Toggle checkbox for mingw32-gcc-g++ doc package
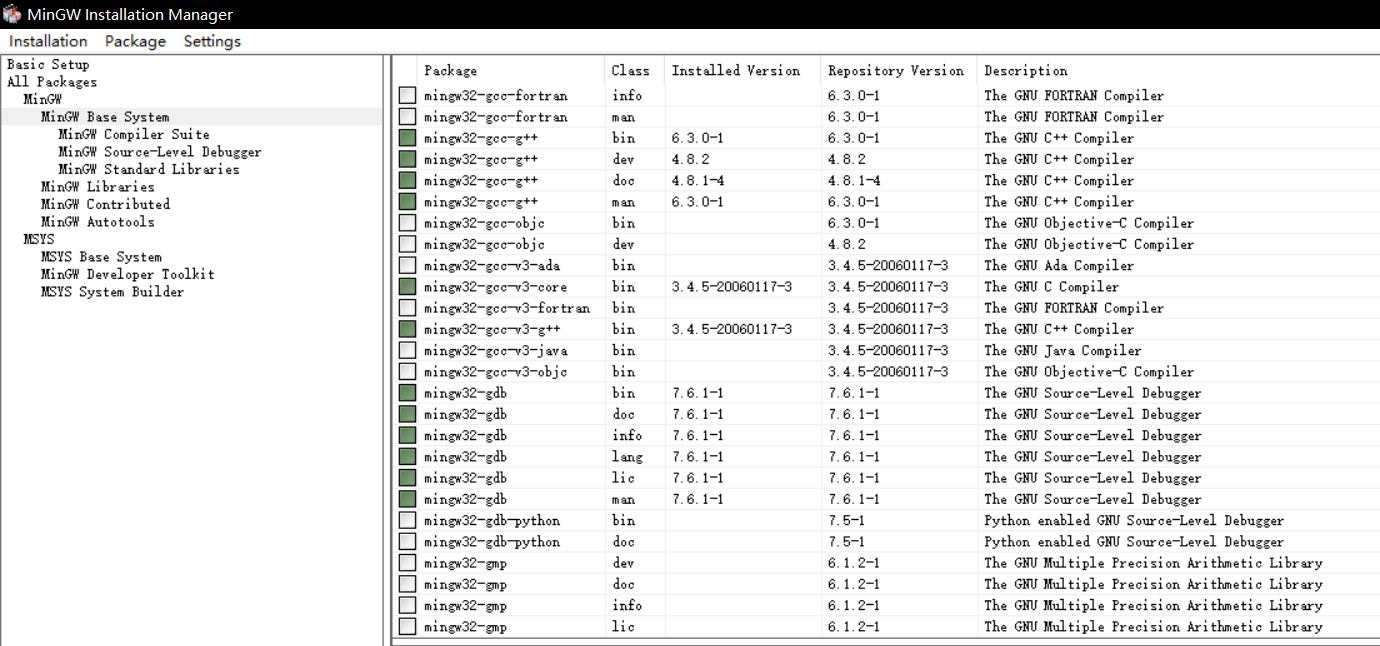The height and width of the screenshot is (646, 1380). [x=407, y=181]
